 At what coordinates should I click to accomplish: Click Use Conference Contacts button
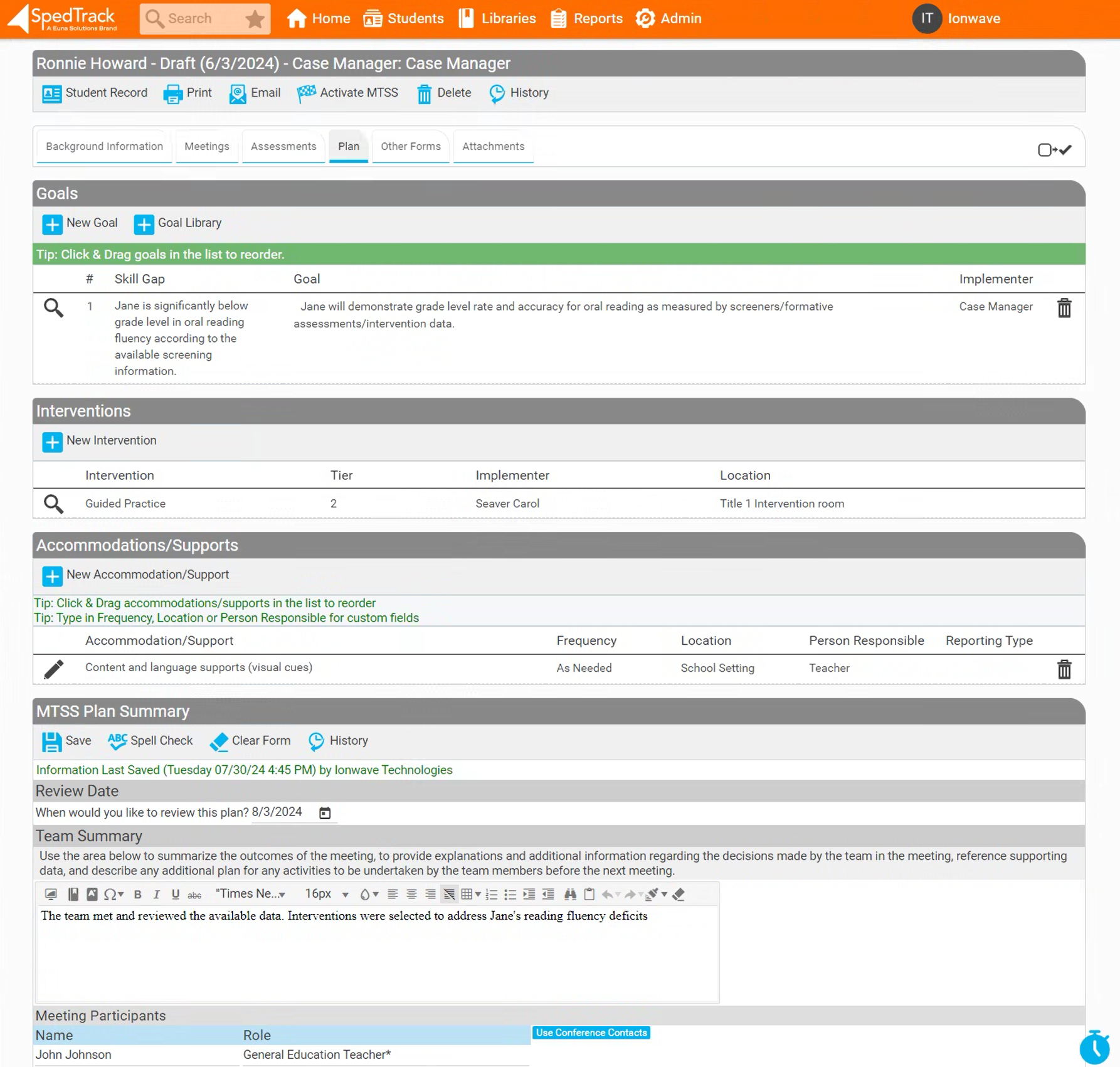click(591, 1032)
